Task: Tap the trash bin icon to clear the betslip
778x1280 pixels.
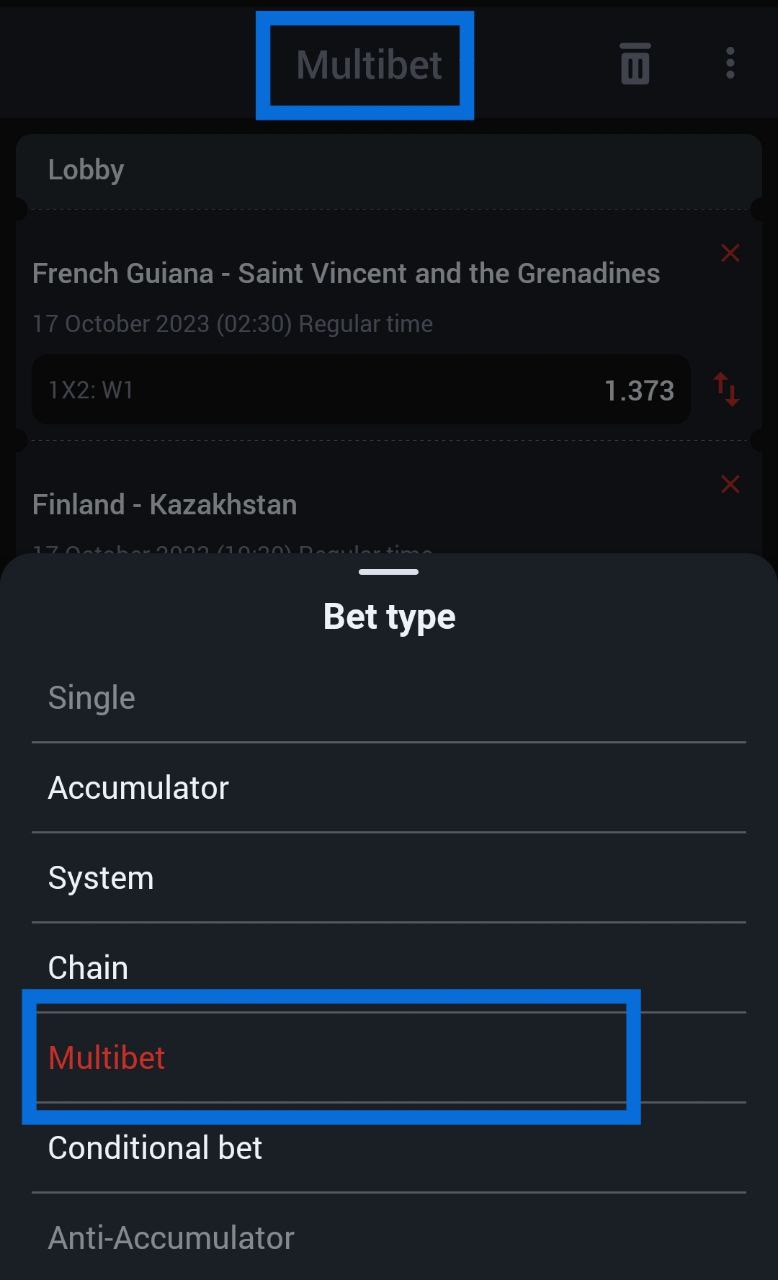Action: coord(635,64)
